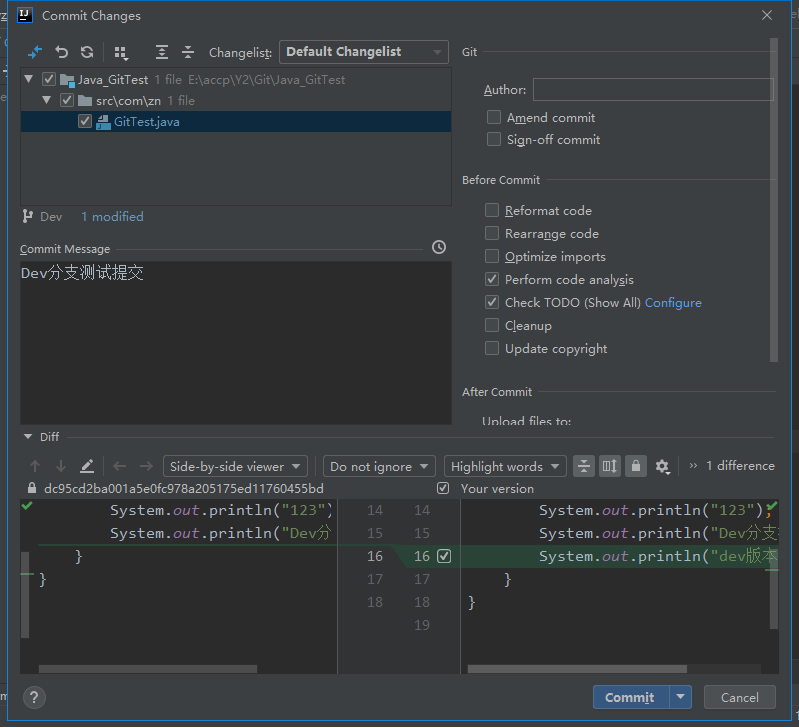This screenshot has height=728, width=799.
Task: Toggle the read-only lock icon in diff toolbar
Action: 635,466
